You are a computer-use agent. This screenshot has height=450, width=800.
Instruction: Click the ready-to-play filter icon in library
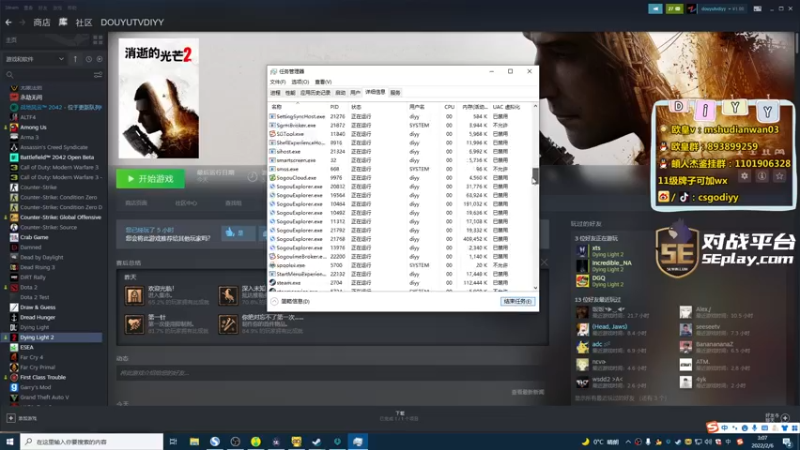tap(99, 59)
